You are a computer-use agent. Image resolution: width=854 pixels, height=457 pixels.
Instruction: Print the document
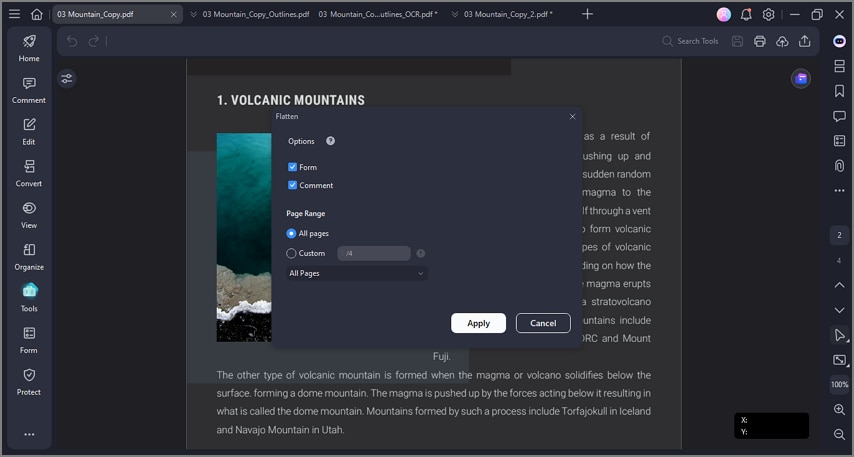click(x=760, y=41)
